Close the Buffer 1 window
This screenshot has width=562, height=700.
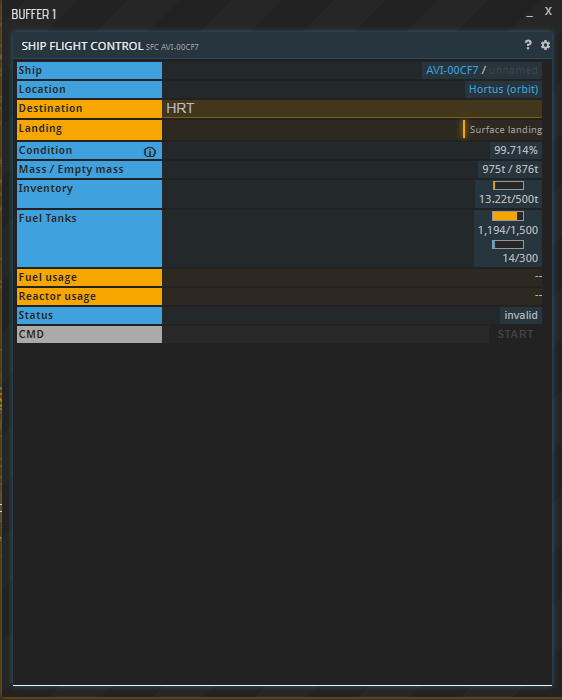(x=548, y=12)
